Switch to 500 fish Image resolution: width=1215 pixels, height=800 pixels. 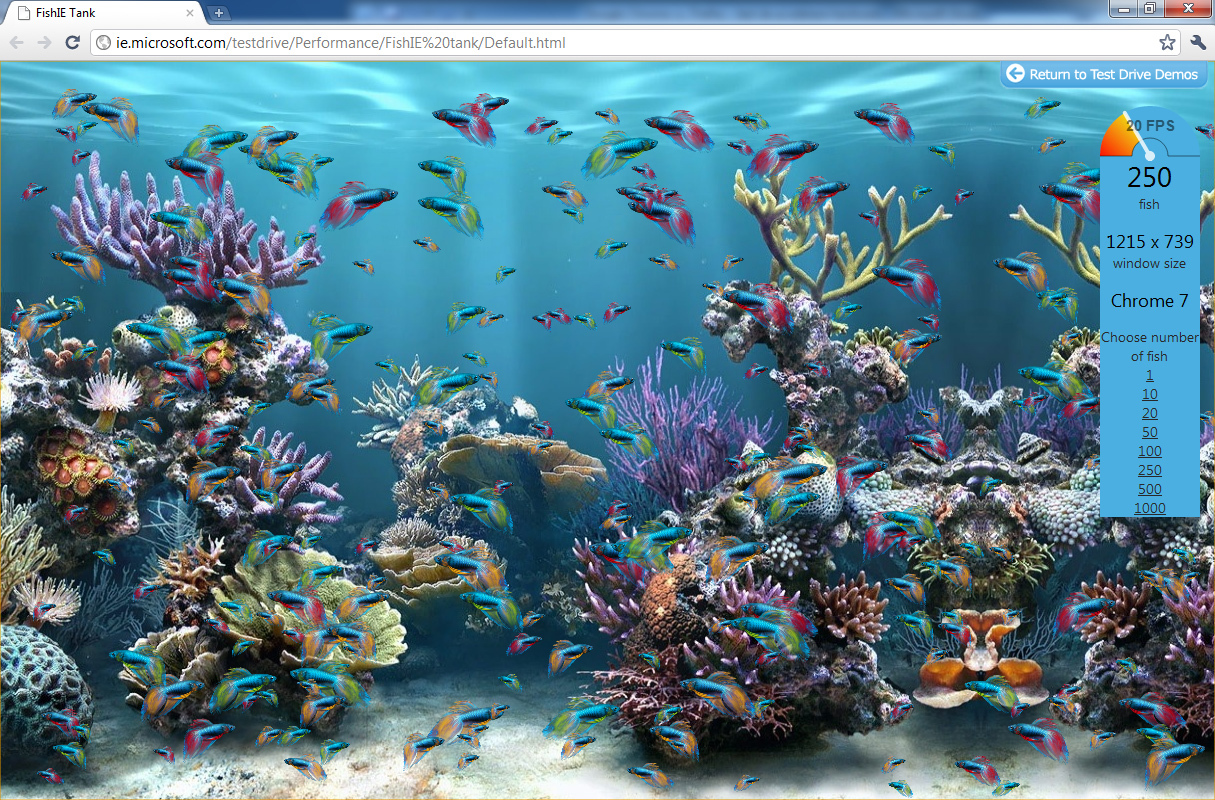(x=1150, y=489)
